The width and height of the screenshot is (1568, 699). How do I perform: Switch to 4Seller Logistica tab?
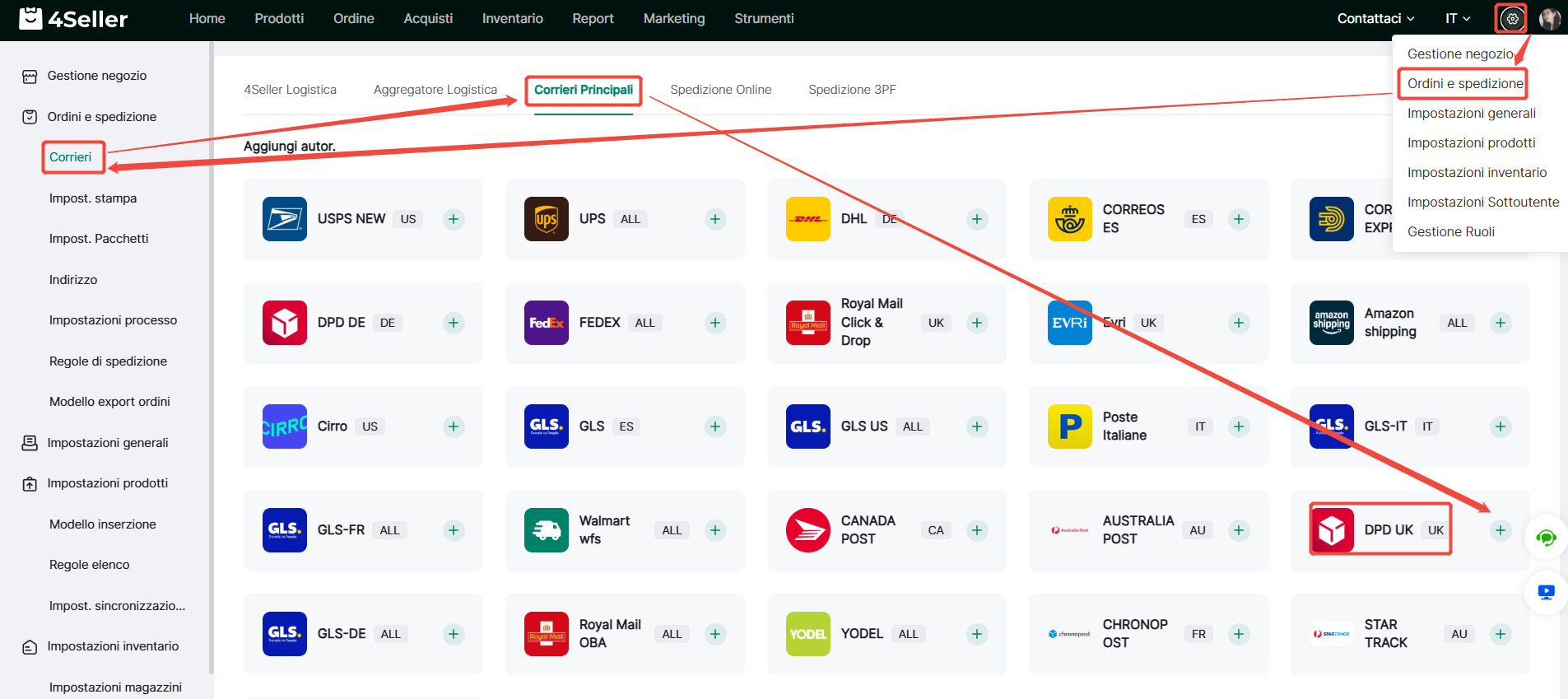pyautogui.click(x=291, y=90)
